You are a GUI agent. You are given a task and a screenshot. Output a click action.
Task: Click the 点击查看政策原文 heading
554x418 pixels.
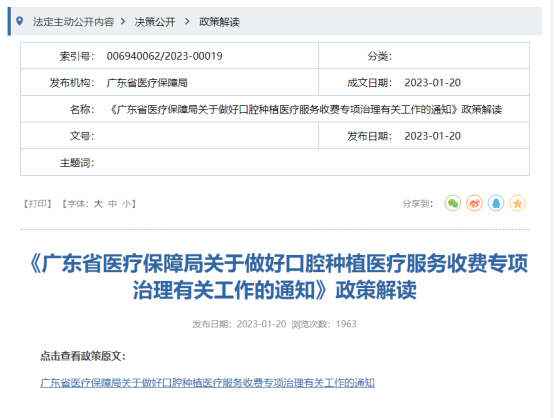(x=83, y=356)
